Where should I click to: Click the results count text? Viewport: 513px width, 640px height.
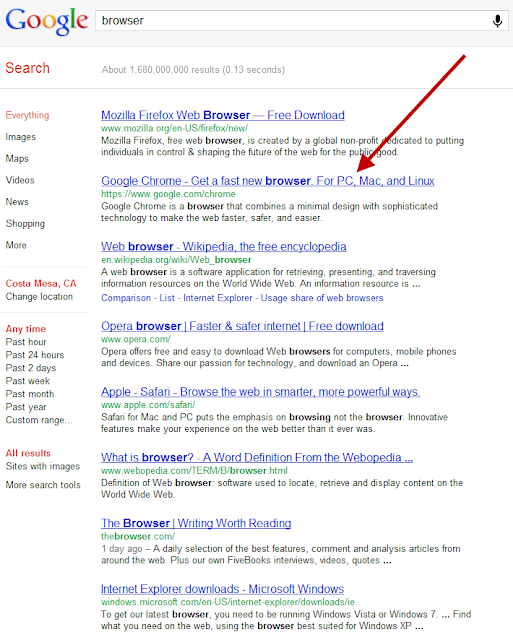[193, 70]
